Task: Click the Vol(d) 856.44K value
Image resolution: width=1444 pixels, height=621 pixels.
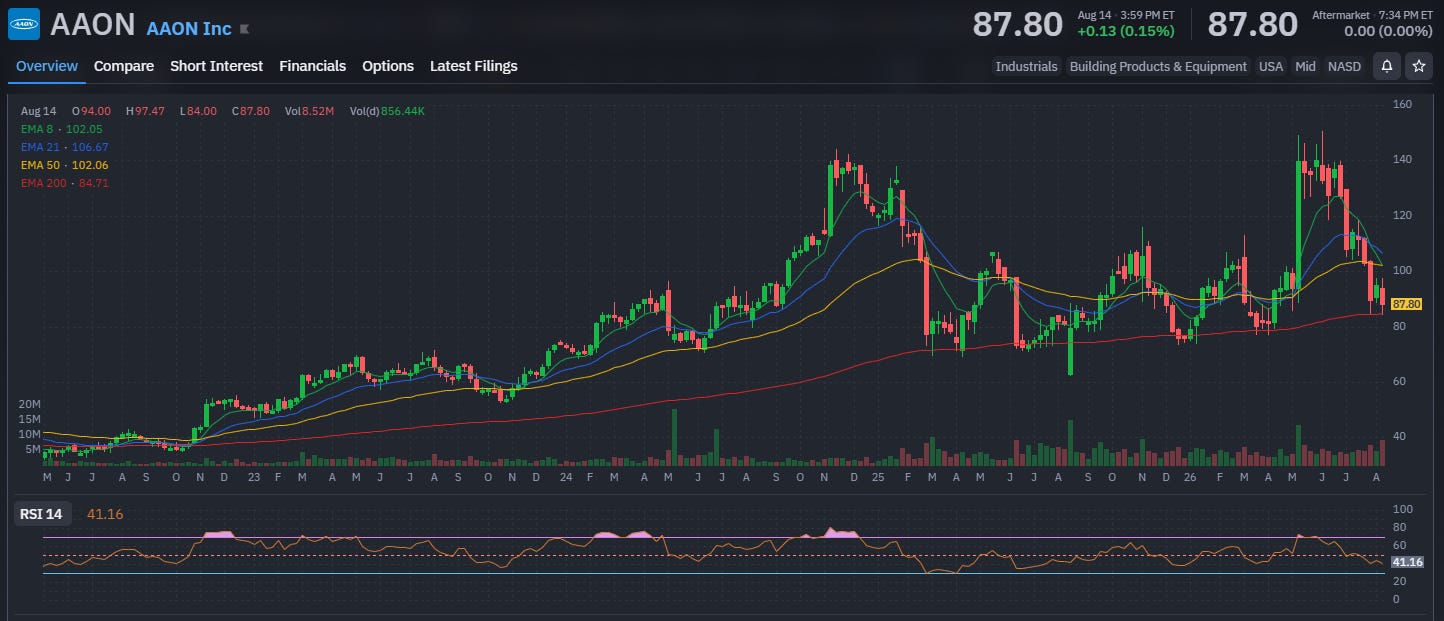Action: 387,111
